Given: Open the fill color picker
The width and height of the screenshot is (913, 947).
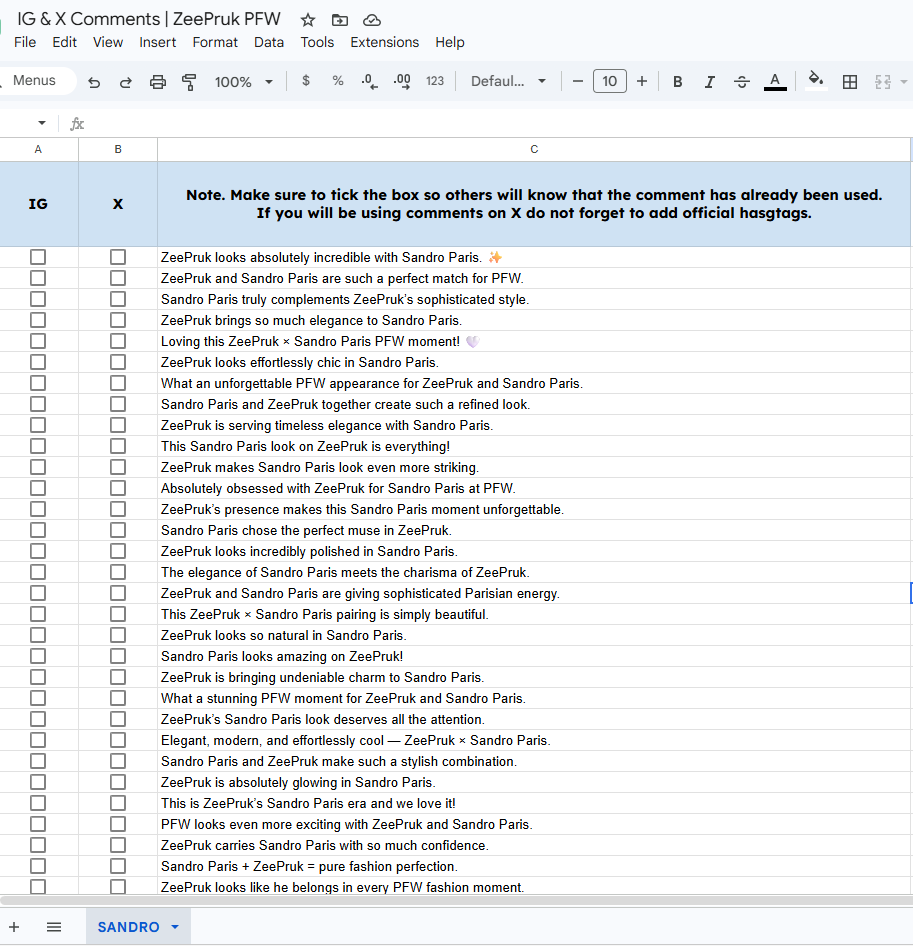Looking at the screenshot, I should point(816,81).
